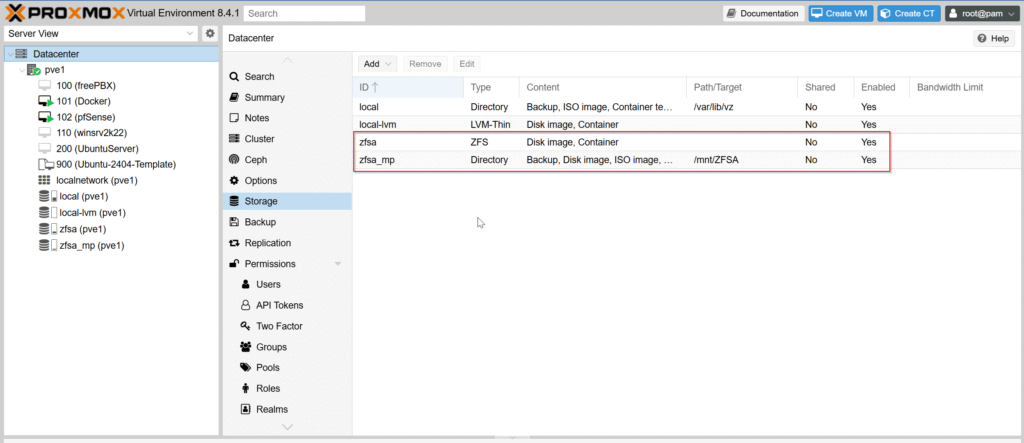Click the Help button
1024x443 pixels.
pyautogui.click(x=994, y=39)
